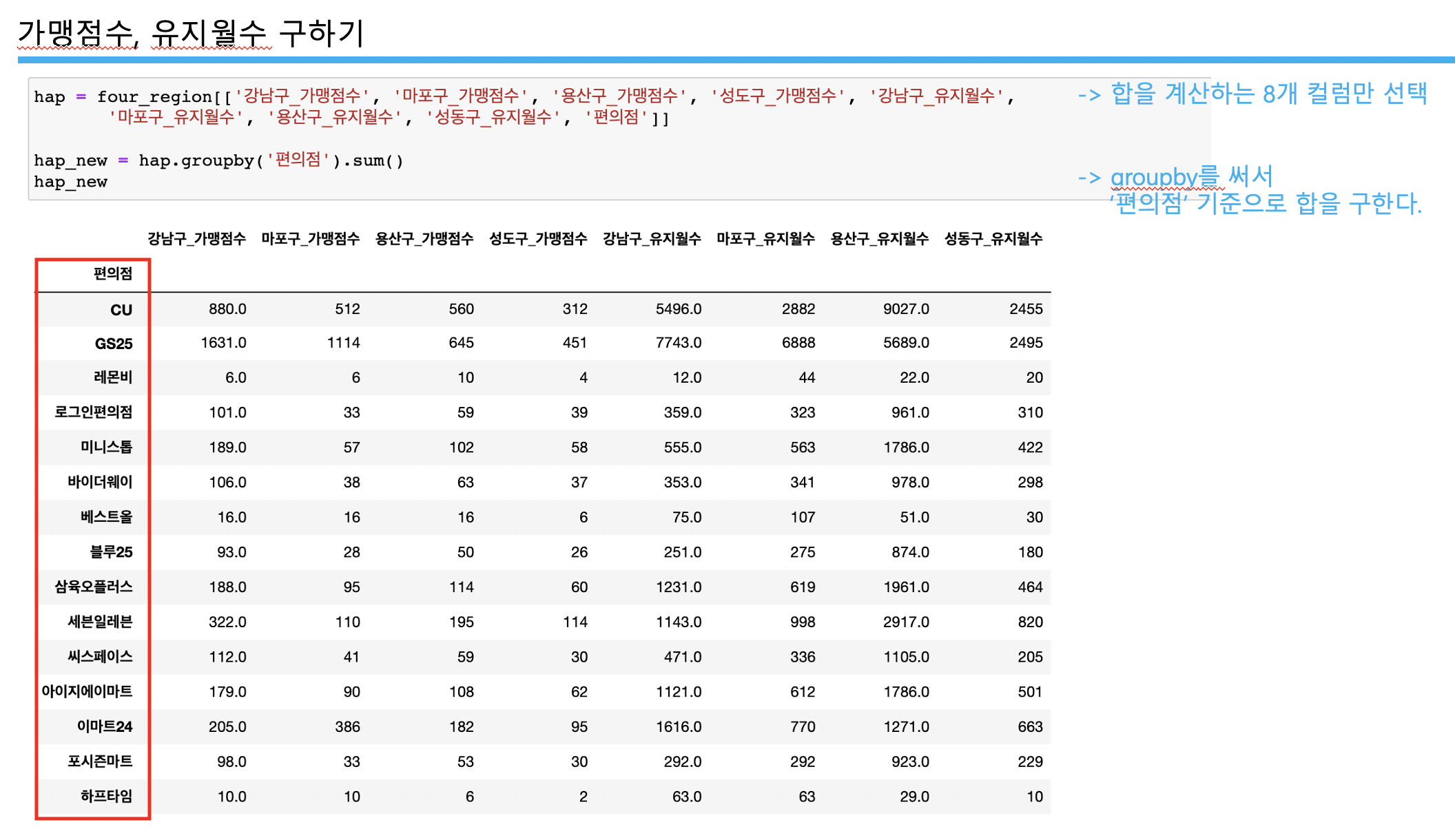Click the slide title 가맹점수, 유지월수 구하기
Image resolution: width=1455 pixels, height=840 pixels.
[x=191, y=33]
